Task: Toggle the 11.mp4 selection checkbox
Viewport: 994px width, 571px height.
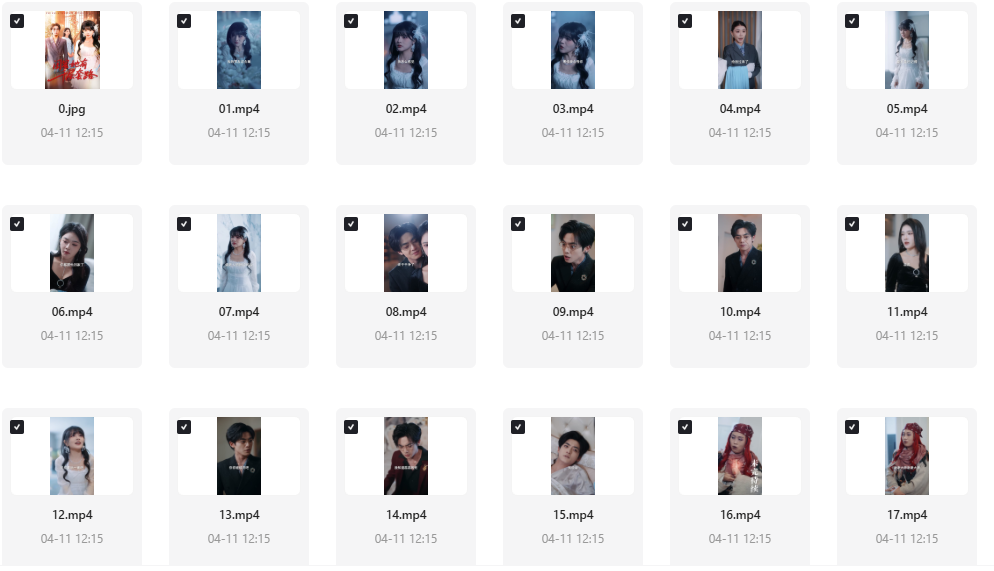Action: [852, 224]
